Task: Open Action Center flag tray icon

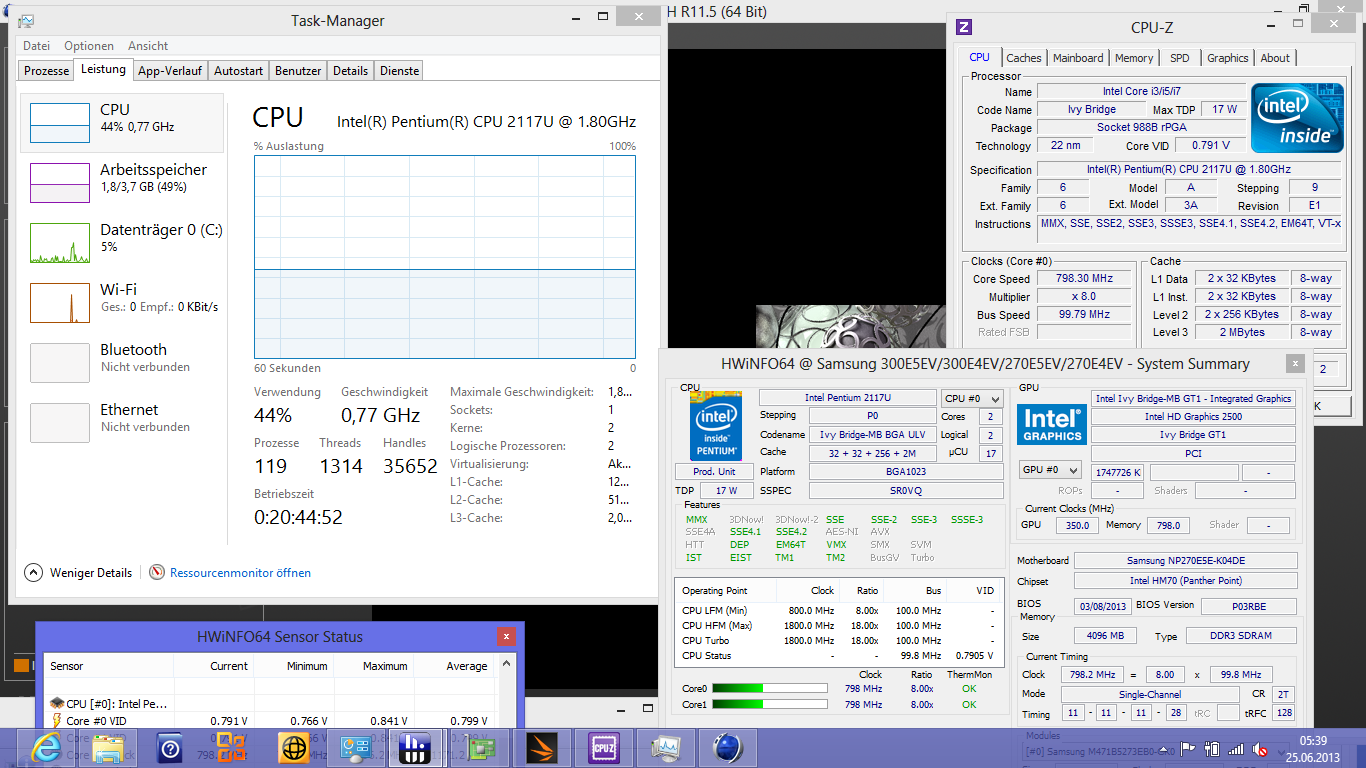Action: click(x=1188, y=748)
